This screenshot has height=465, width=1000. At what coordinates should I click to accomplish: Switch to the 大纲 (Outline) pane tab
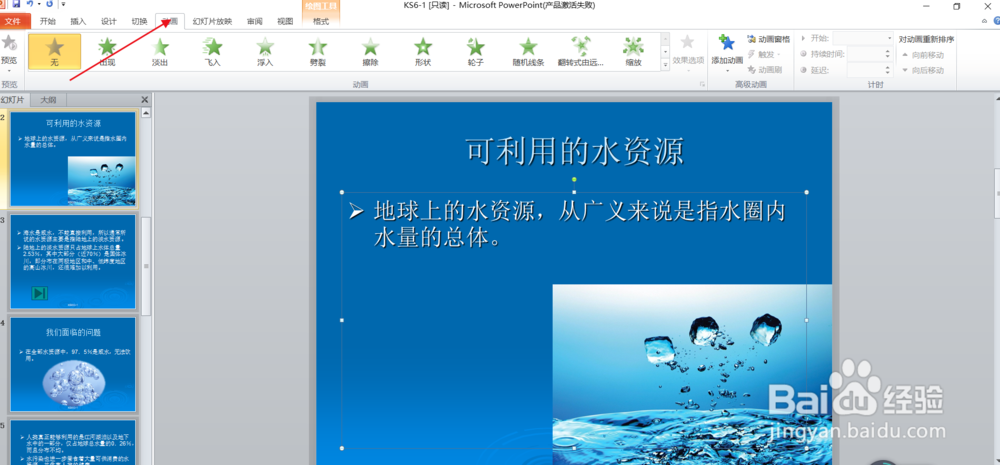[x=48, y=100]
